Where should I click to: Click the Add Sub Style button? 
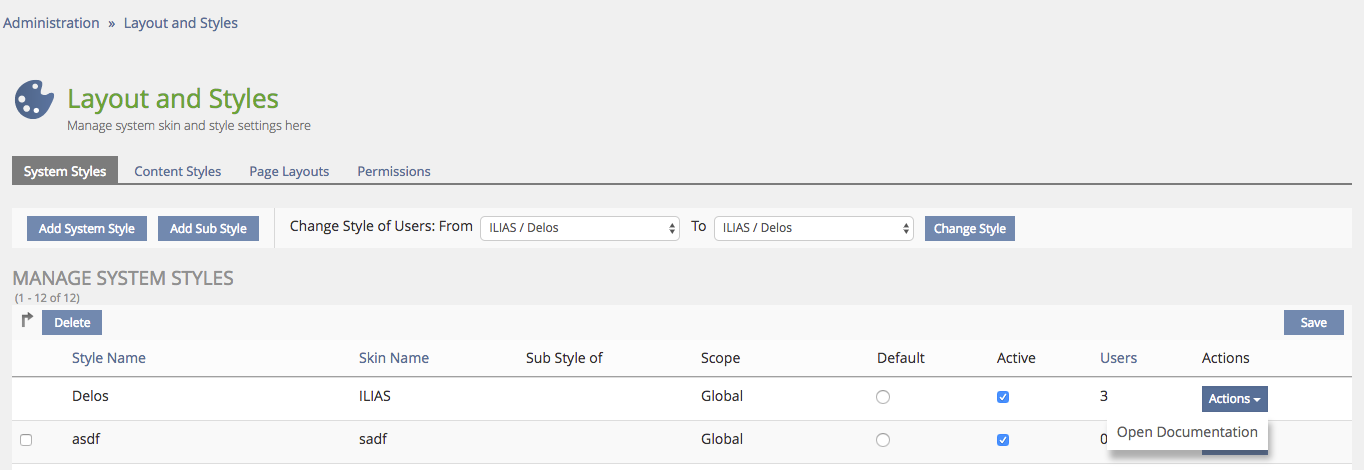click(x=208, y=229)
